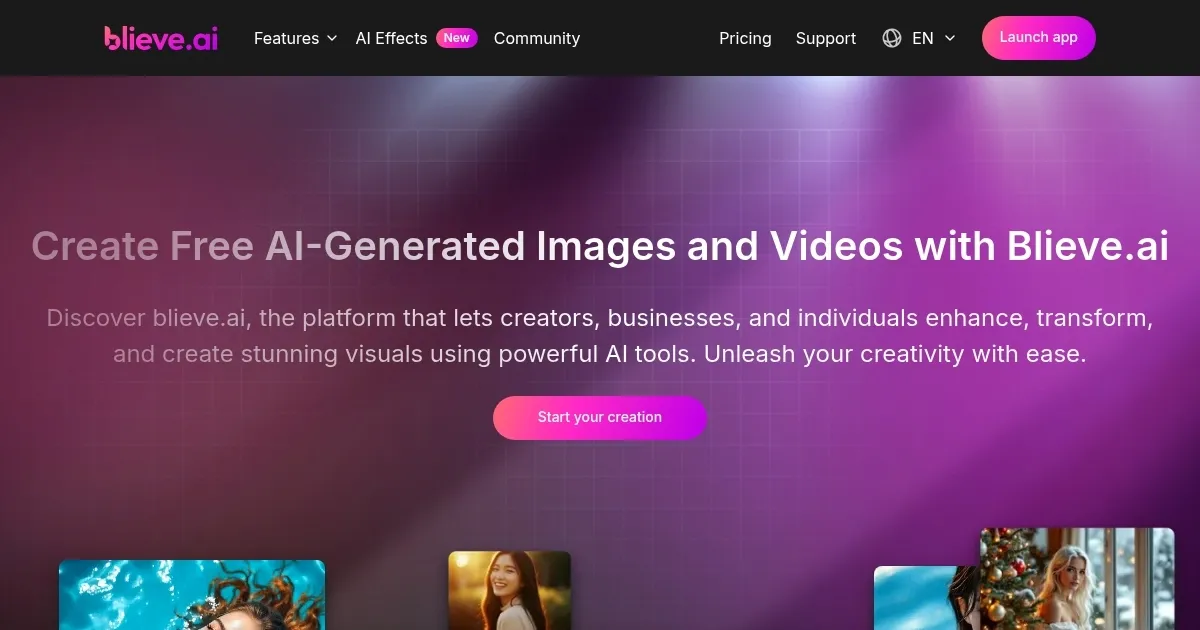This screenshot has height=630, width=1200.
Task: Open Community from the navigation bar
Action: pyautogui.click(x=536, y=38)
